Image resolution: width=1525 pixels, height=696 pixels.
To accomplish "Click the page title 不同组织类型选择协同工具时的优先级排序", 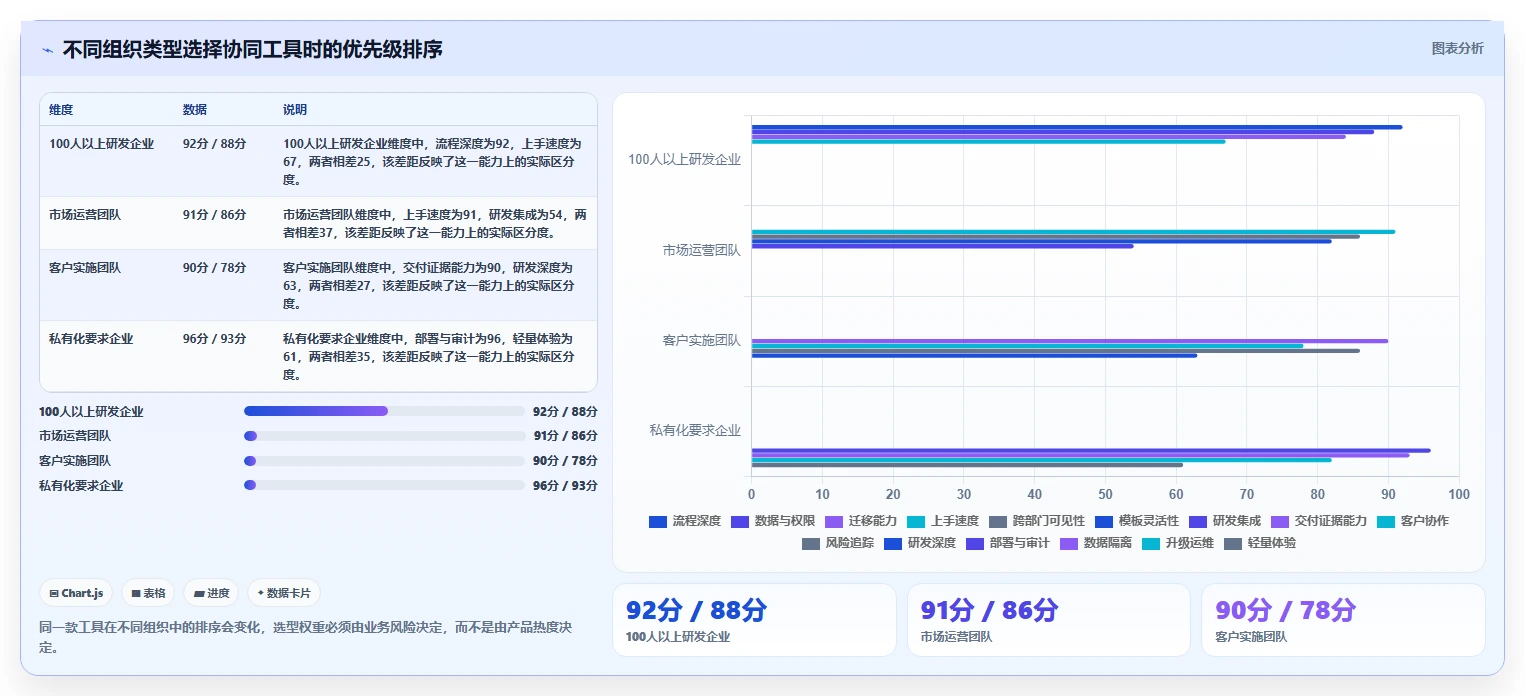I will tap(252, 50).
